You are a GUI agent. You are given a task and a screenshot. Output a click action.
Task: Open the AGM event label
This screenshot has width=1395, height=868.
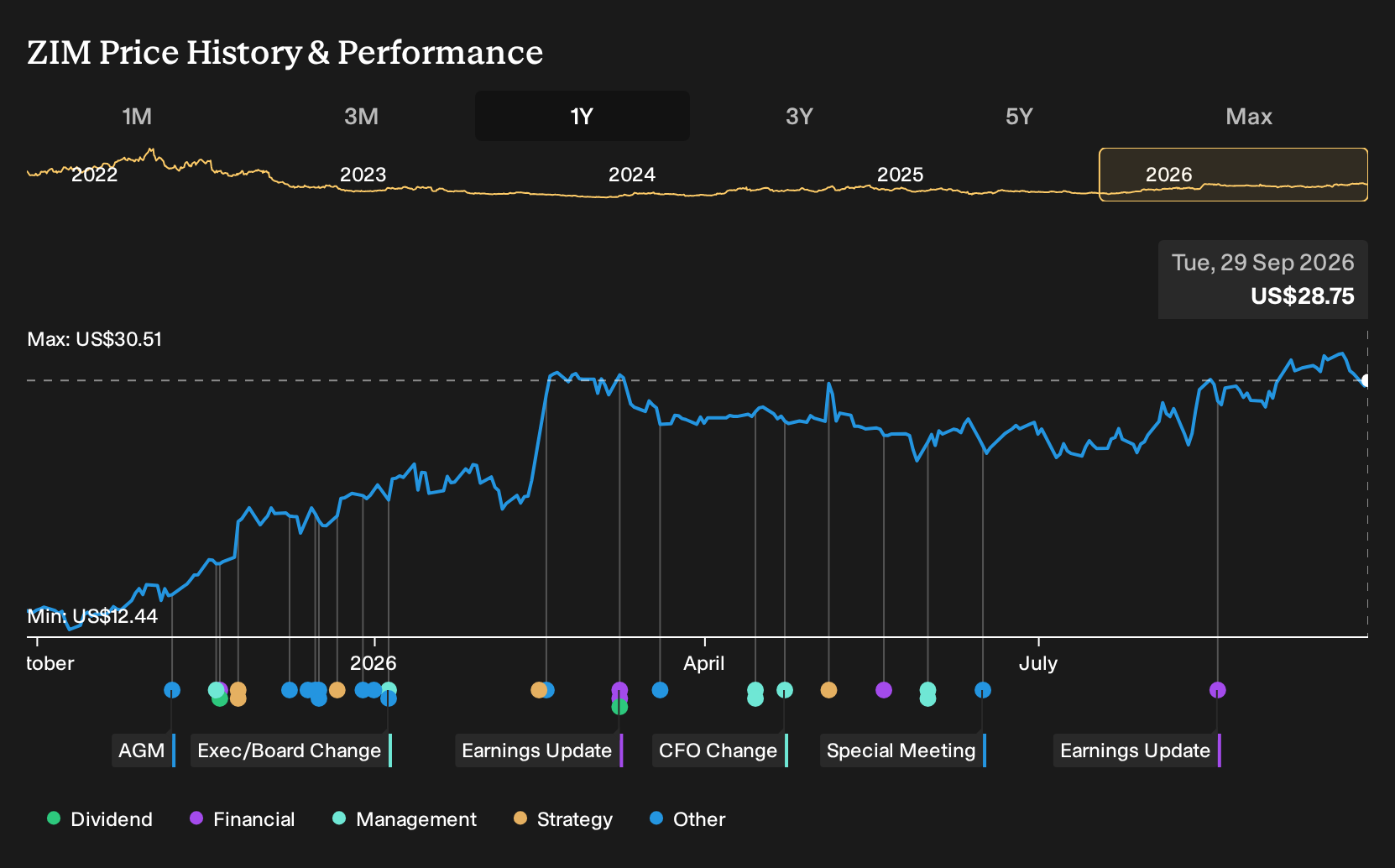144,750
